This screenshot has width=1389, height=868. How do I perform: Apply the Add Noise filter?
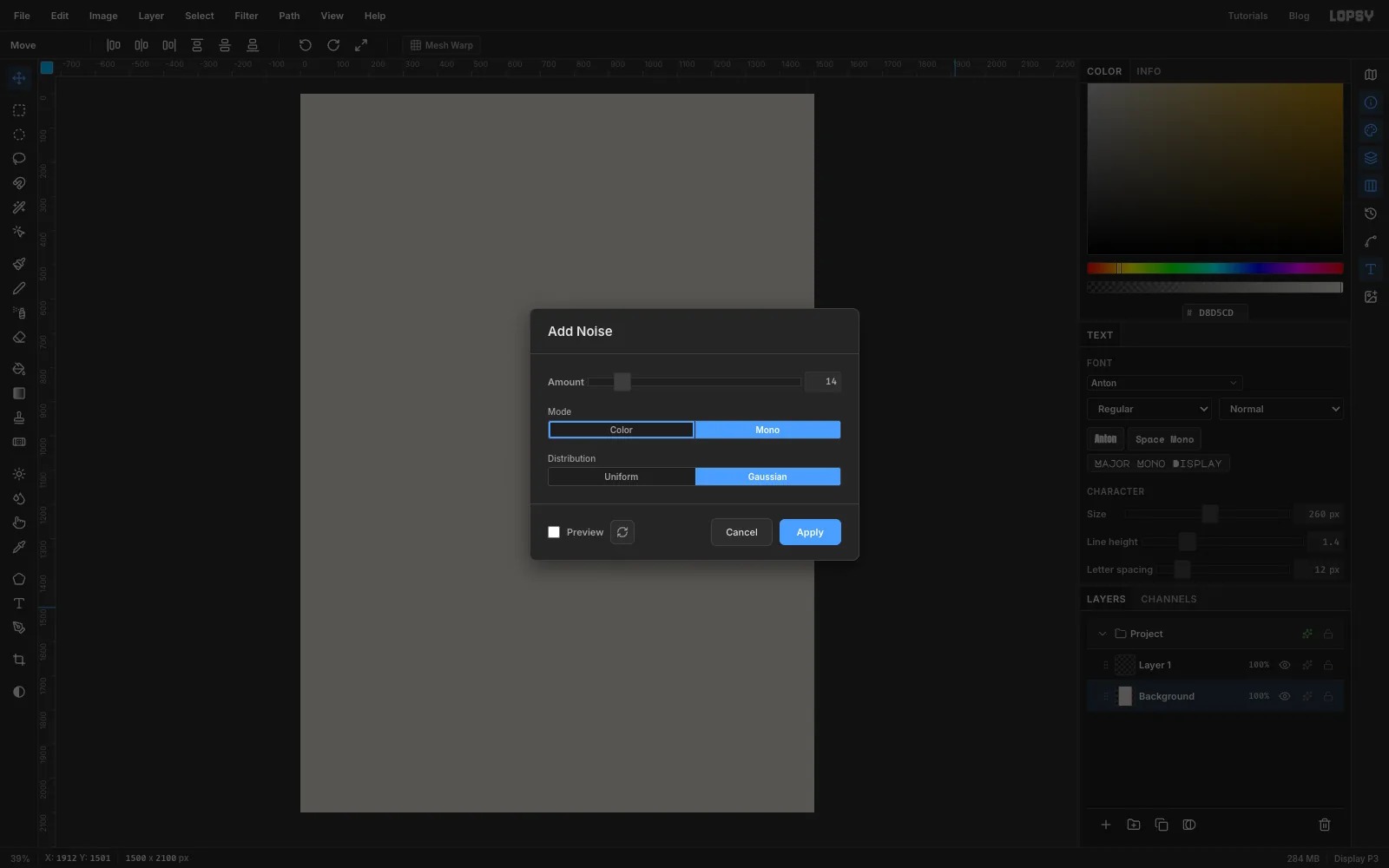[x=810, y=532]
